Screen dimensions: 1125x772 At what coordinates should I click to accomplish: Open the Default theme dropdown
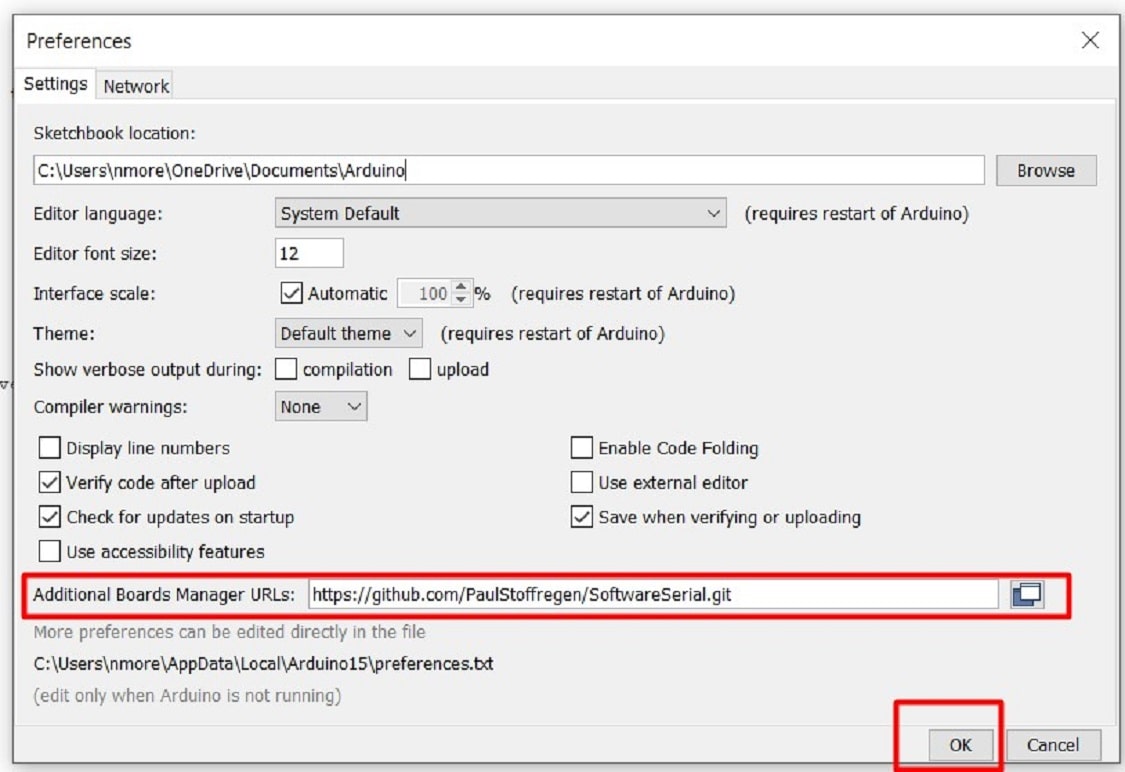pos(348,334)
